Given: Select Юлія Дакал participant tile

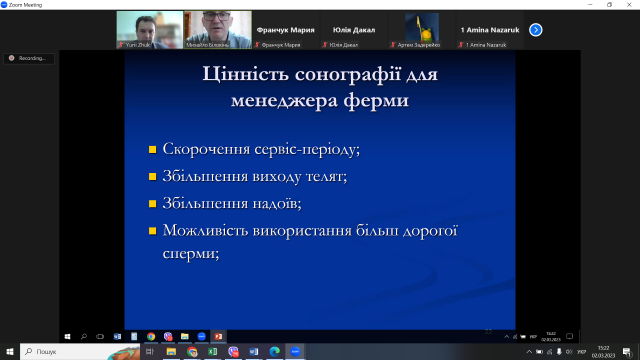Looking at the screenshot, I should tap(354, 30).
